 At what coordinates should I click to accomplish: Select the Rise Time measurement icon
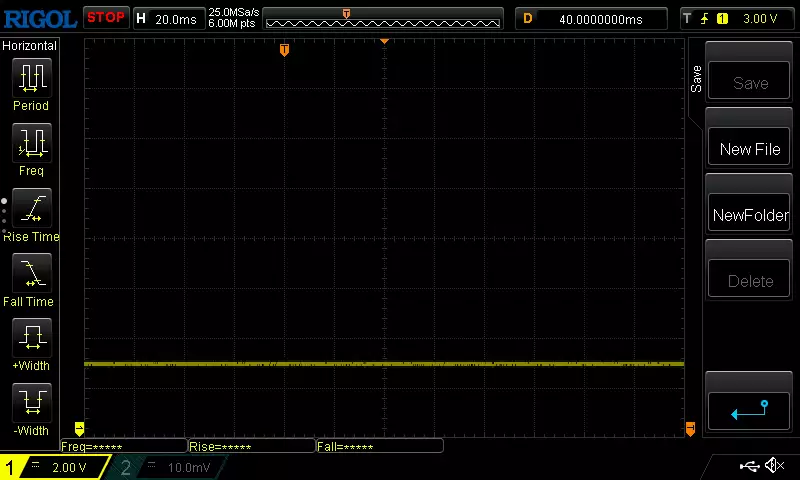click(x=32, y=208)
